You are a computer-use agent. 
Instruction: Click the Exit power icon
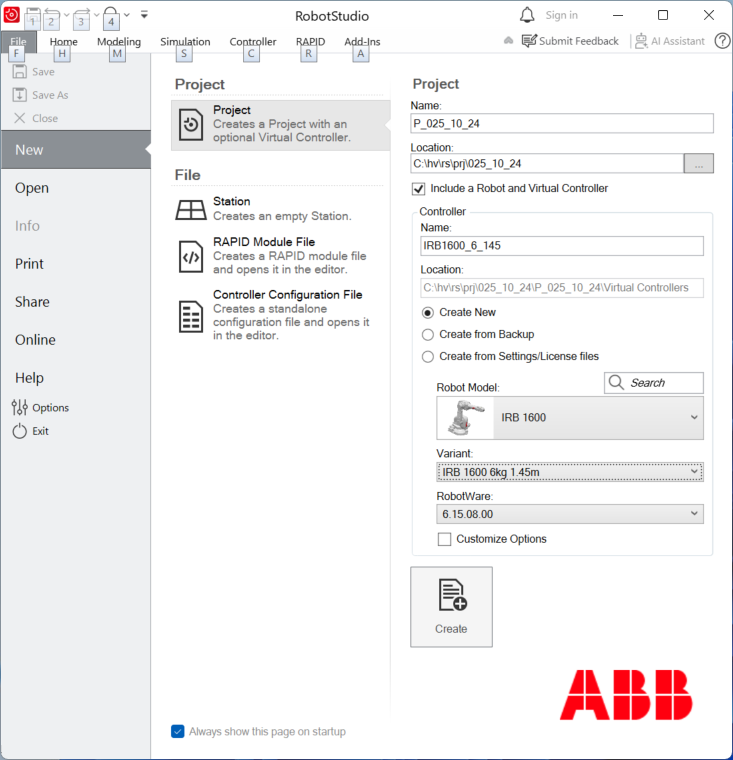[x=20, y=431]
